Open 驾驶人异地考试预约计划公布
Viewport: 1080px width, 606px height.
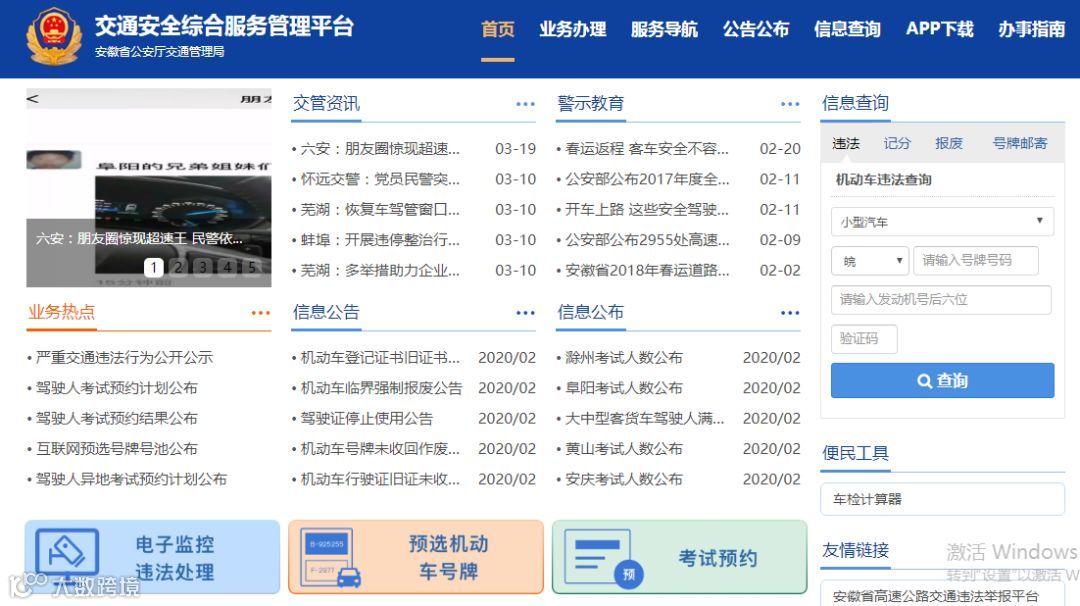[x=131, y=479]
